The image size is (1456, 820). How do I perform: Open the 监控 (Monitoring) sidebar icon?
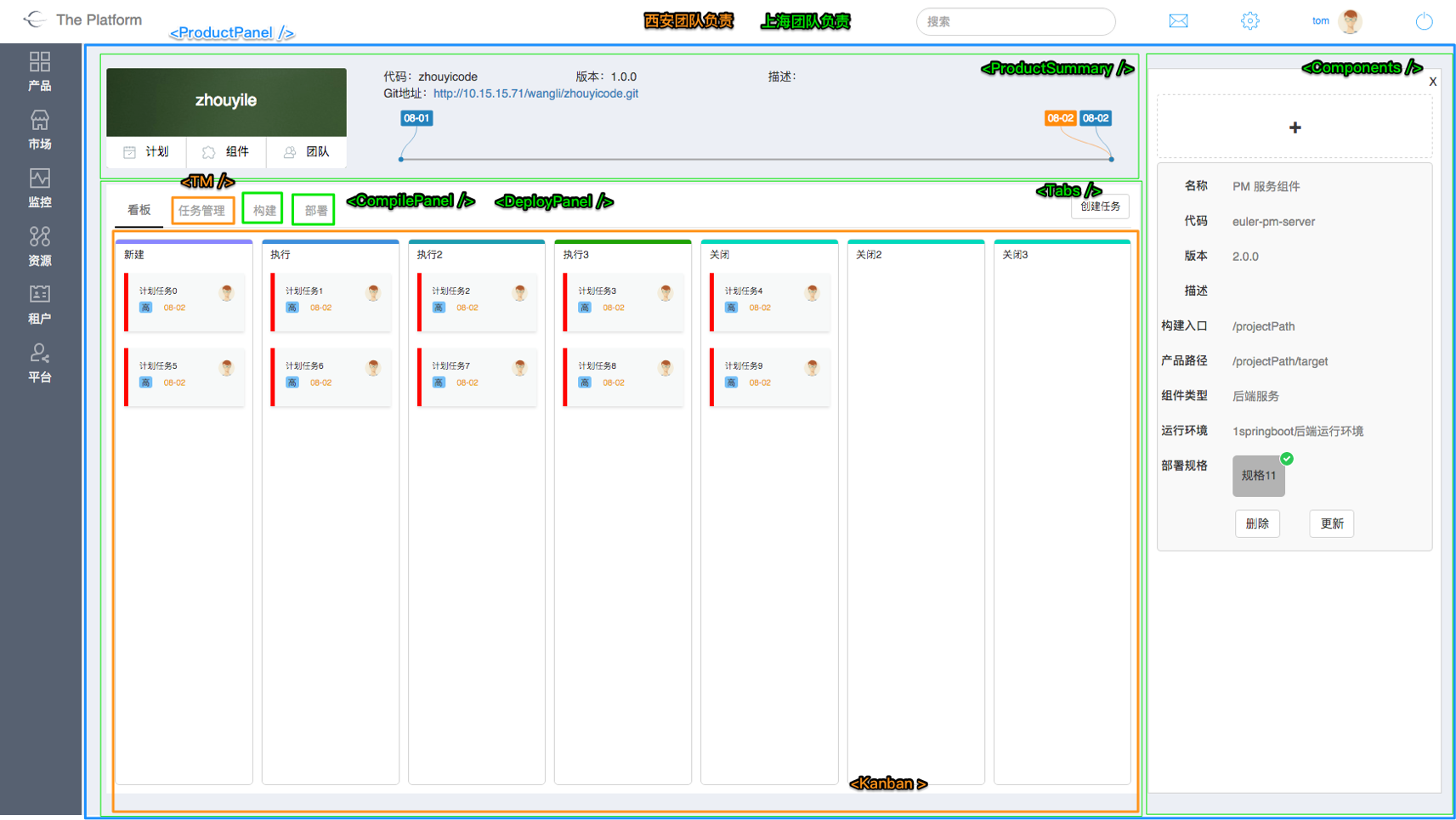40,188
